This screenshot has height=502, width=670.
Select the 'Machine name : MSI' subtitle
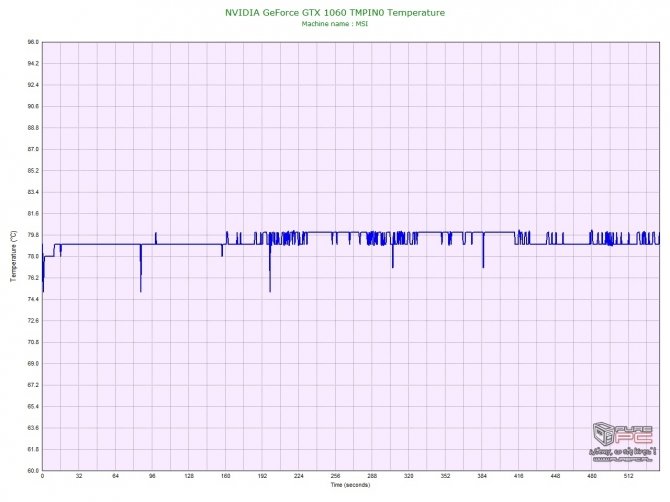(x=335, y=24)
